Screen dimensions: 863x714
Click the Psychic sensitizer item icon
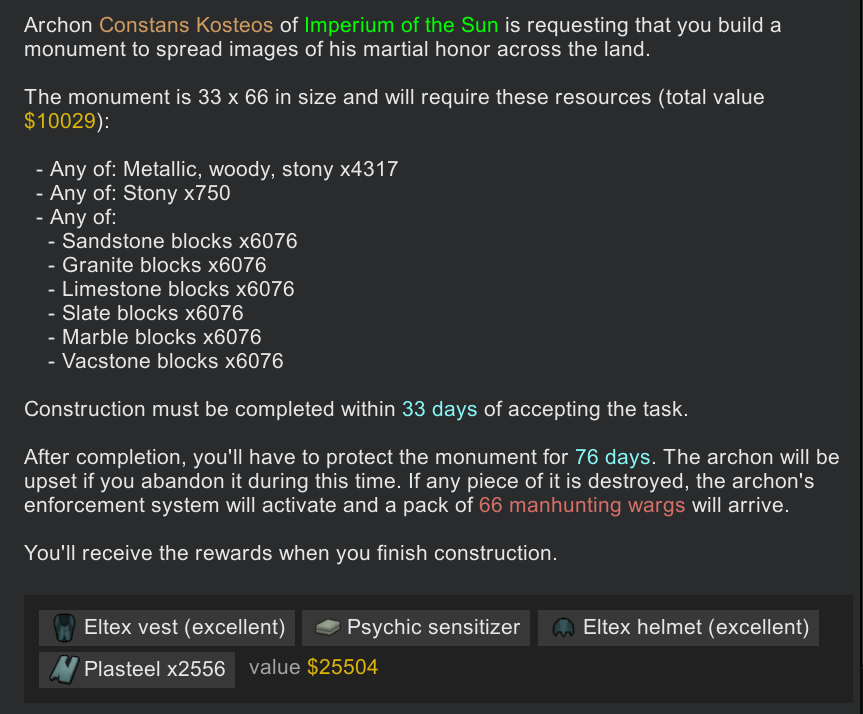(x=327, y=628)
